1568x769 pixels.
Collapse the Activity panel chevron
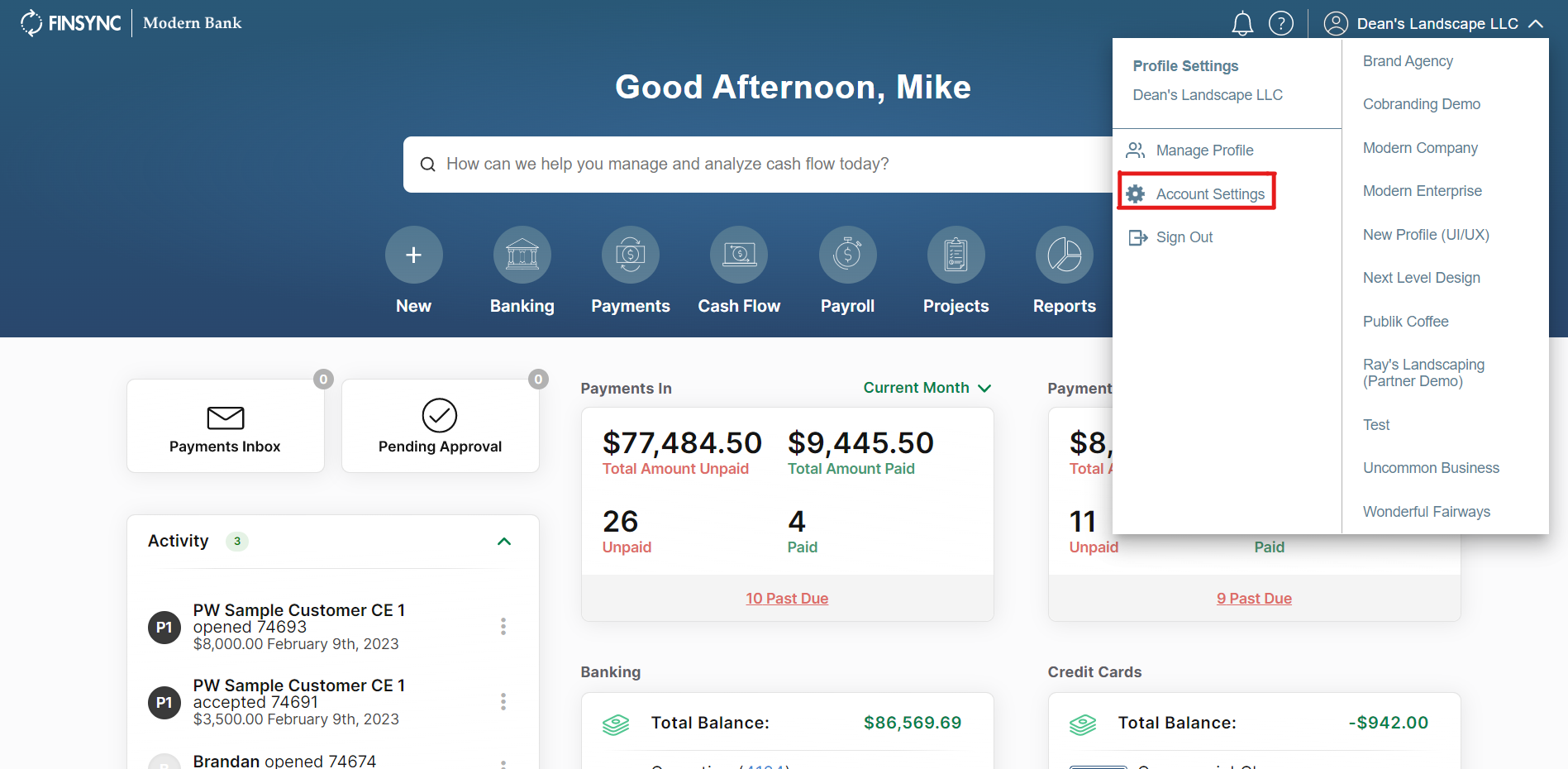coord(504,542)
